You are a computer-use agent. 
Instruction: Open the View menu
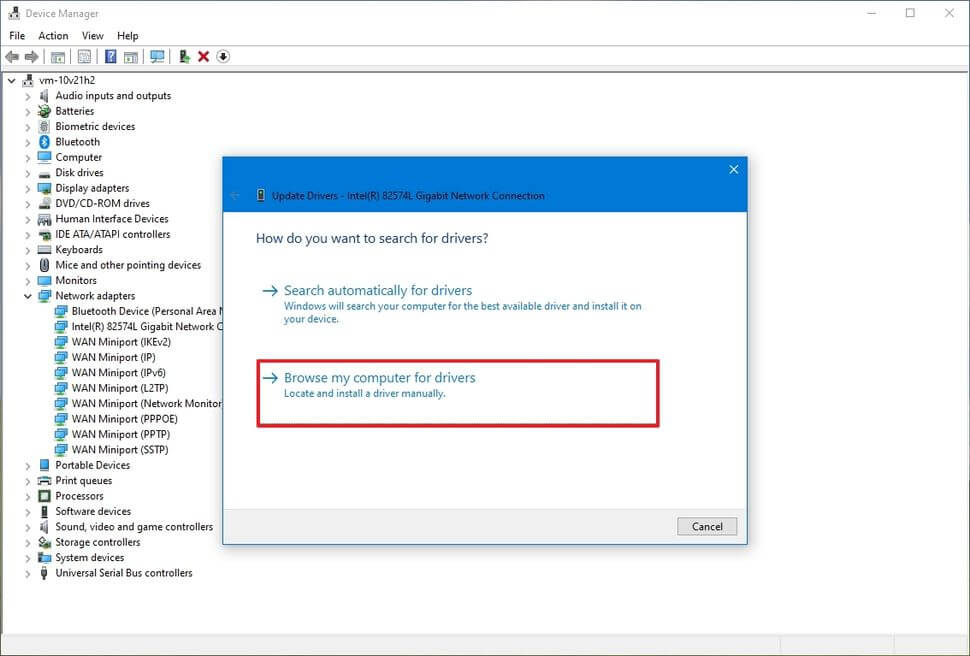[x=93, y=36]
